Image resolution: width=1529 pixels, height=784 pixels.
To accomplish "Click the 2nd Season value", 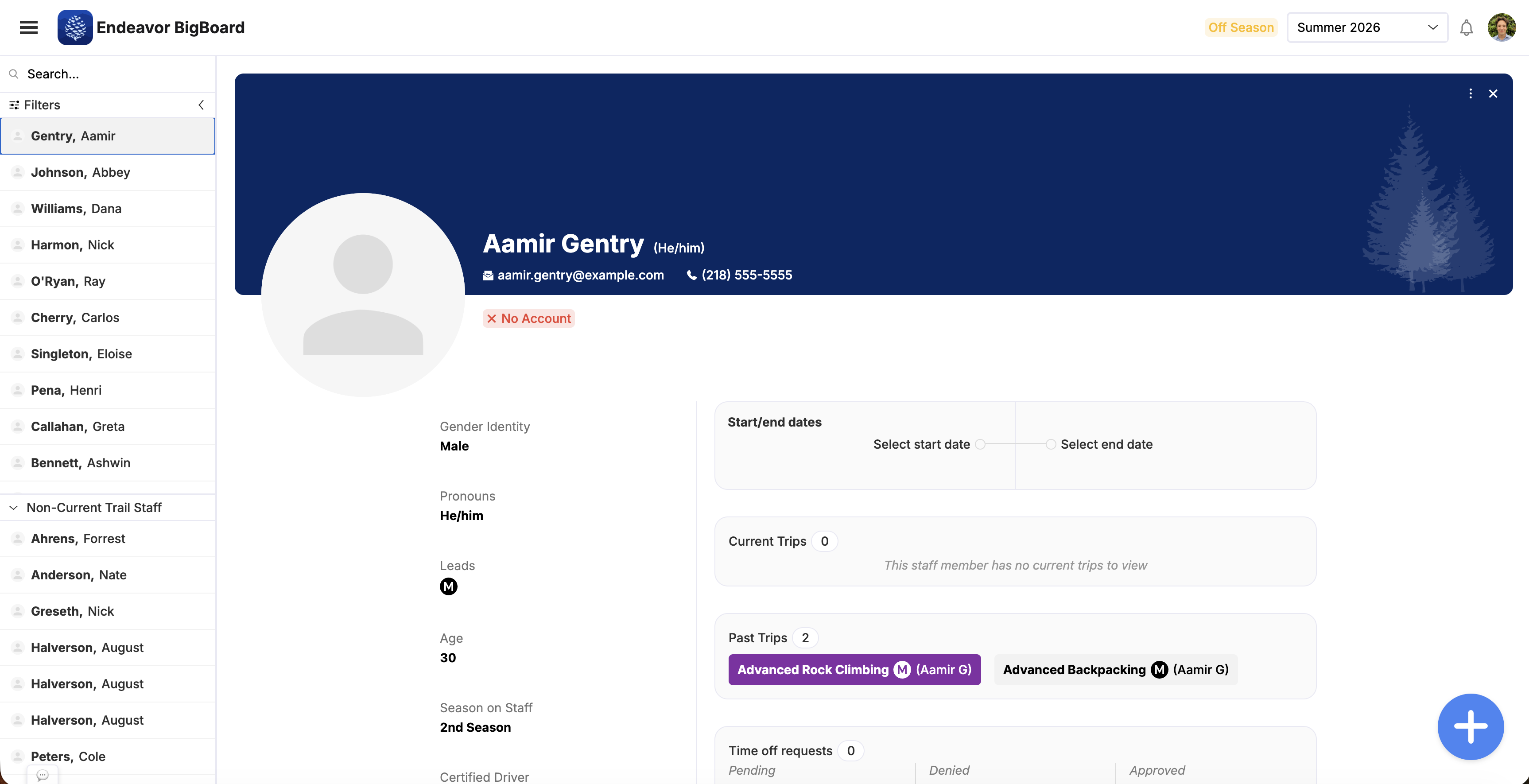I will (475, 727).
